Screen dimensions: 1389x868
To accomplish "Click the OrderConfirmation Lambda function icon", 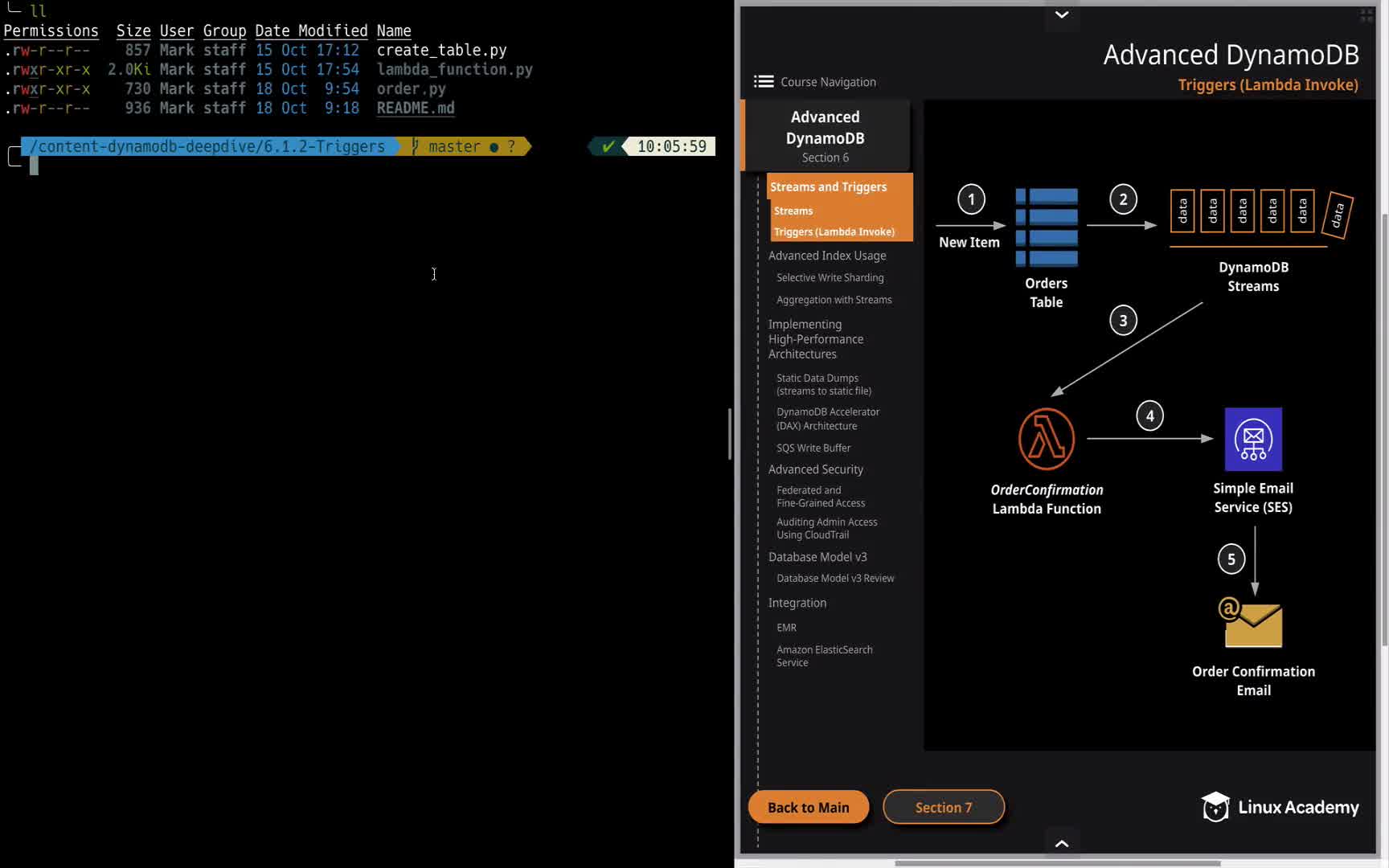I will click(1047, 439).
